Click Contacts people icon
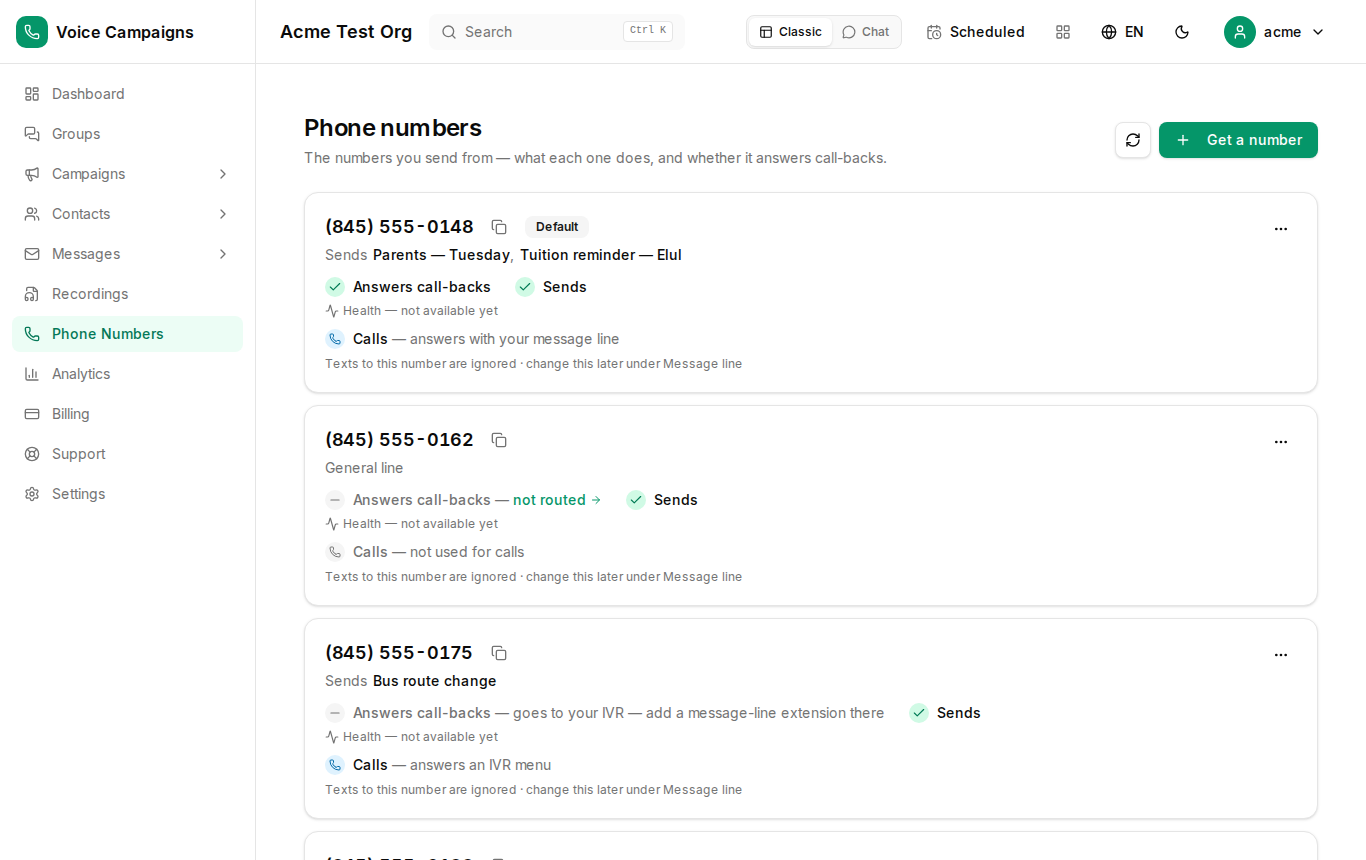Screen dimensions: 1366x860 (x=32, y=214)
